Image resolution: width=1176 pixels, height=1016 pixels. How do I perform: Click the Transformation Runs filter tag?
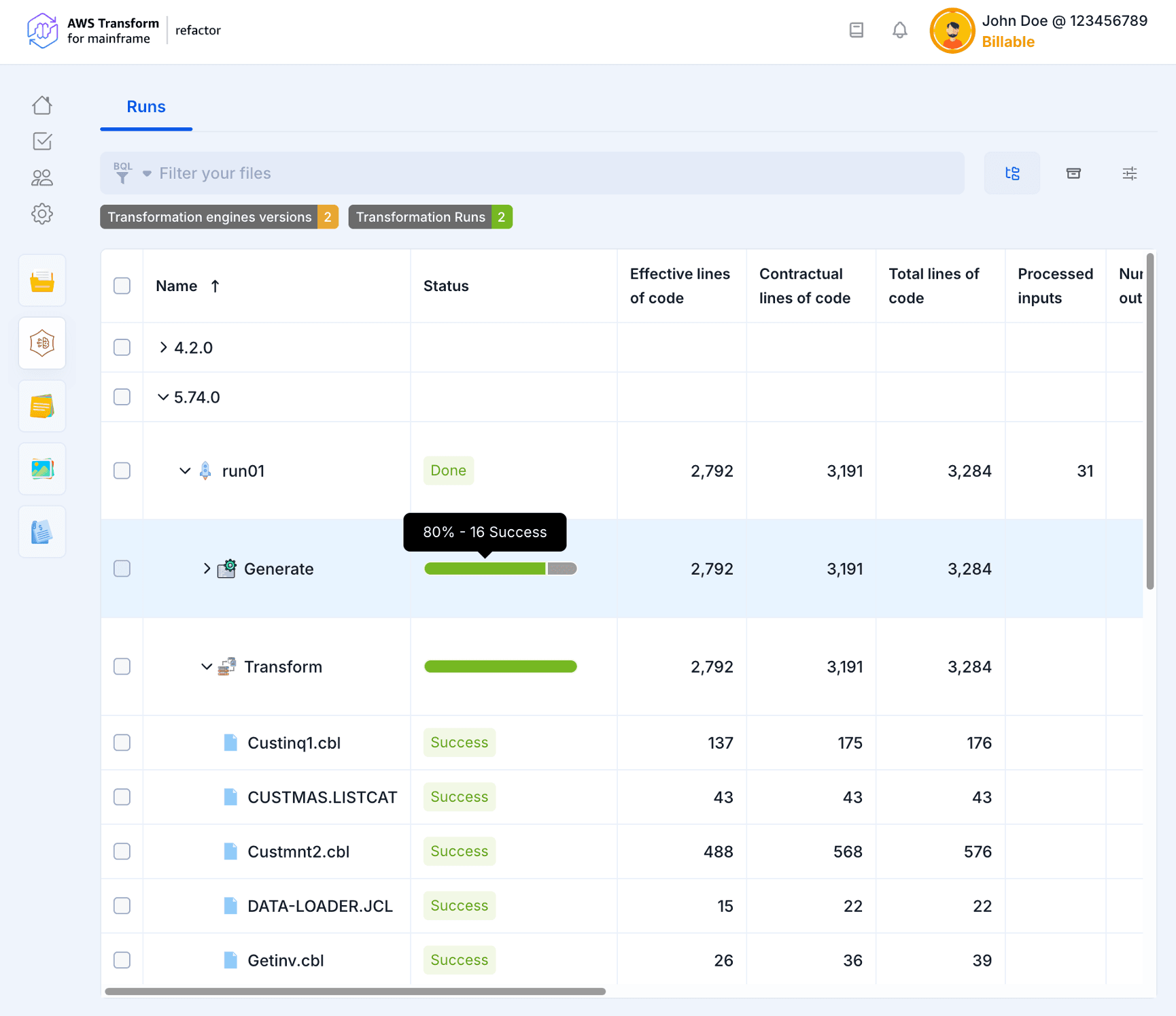(430, 217)
